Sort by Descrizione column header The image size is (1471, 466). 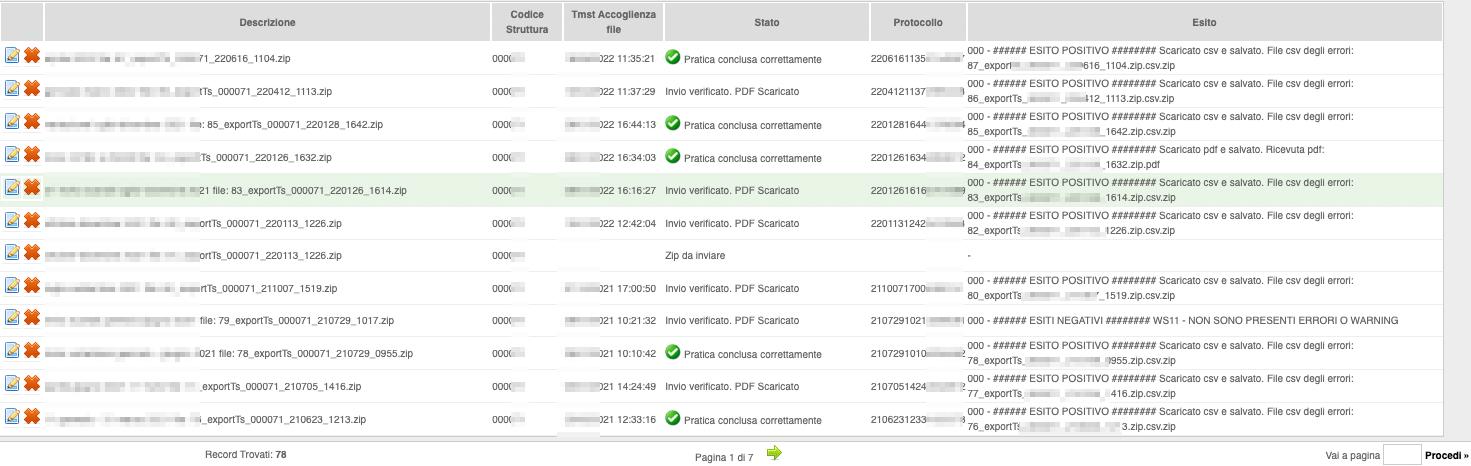[x=267, y=22]
